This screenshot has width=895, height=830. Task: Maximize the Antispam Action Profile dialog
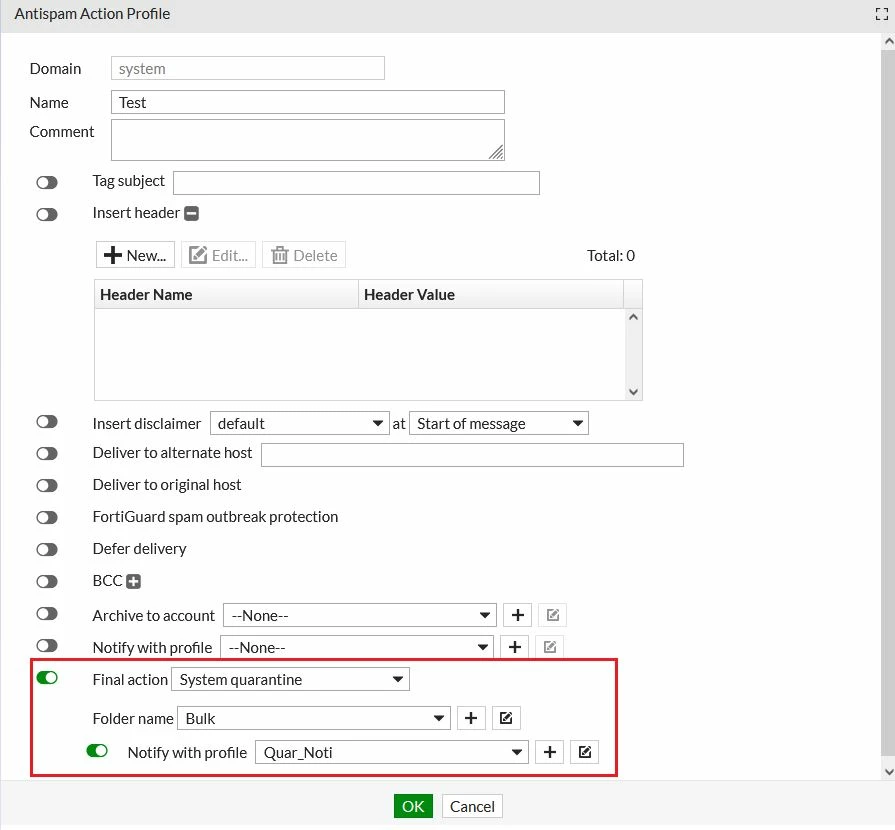point(881,14)
